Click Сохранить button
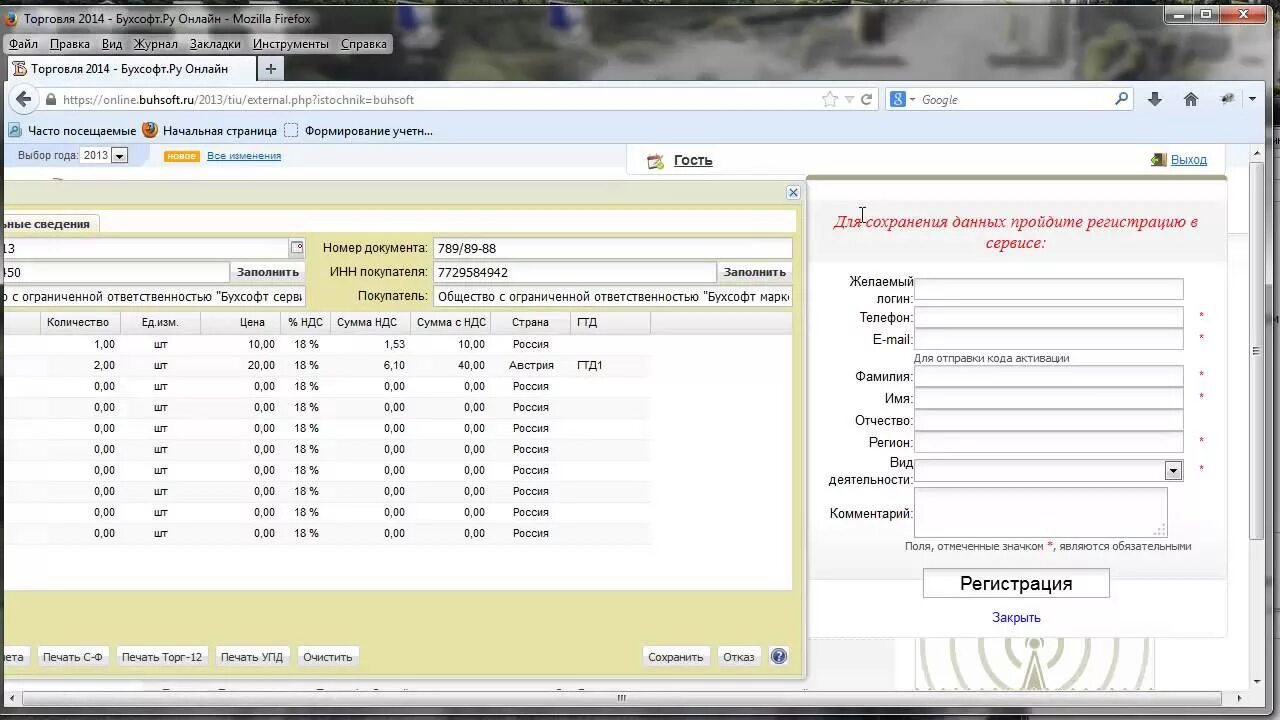Image resolution: width=1280 pixels, height=720 pixels. point(676,657)
